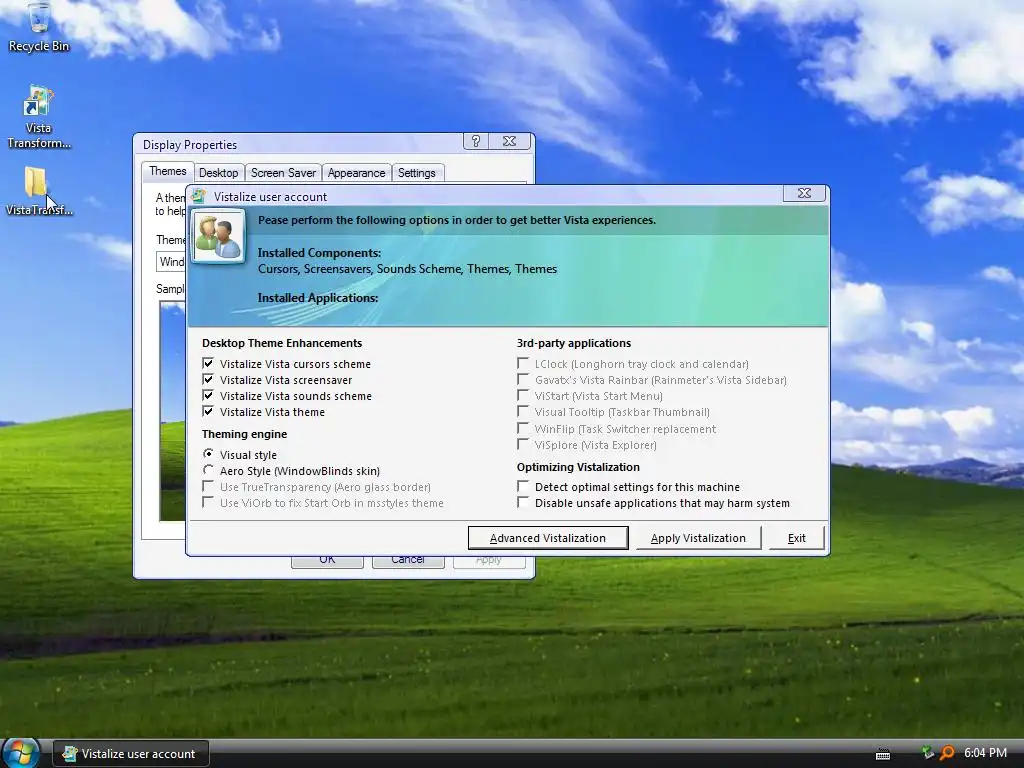The height and width of the screenshot is (768, 1024).
Task: Click the orange magnifier tray icon
Action: click(947, 753)
